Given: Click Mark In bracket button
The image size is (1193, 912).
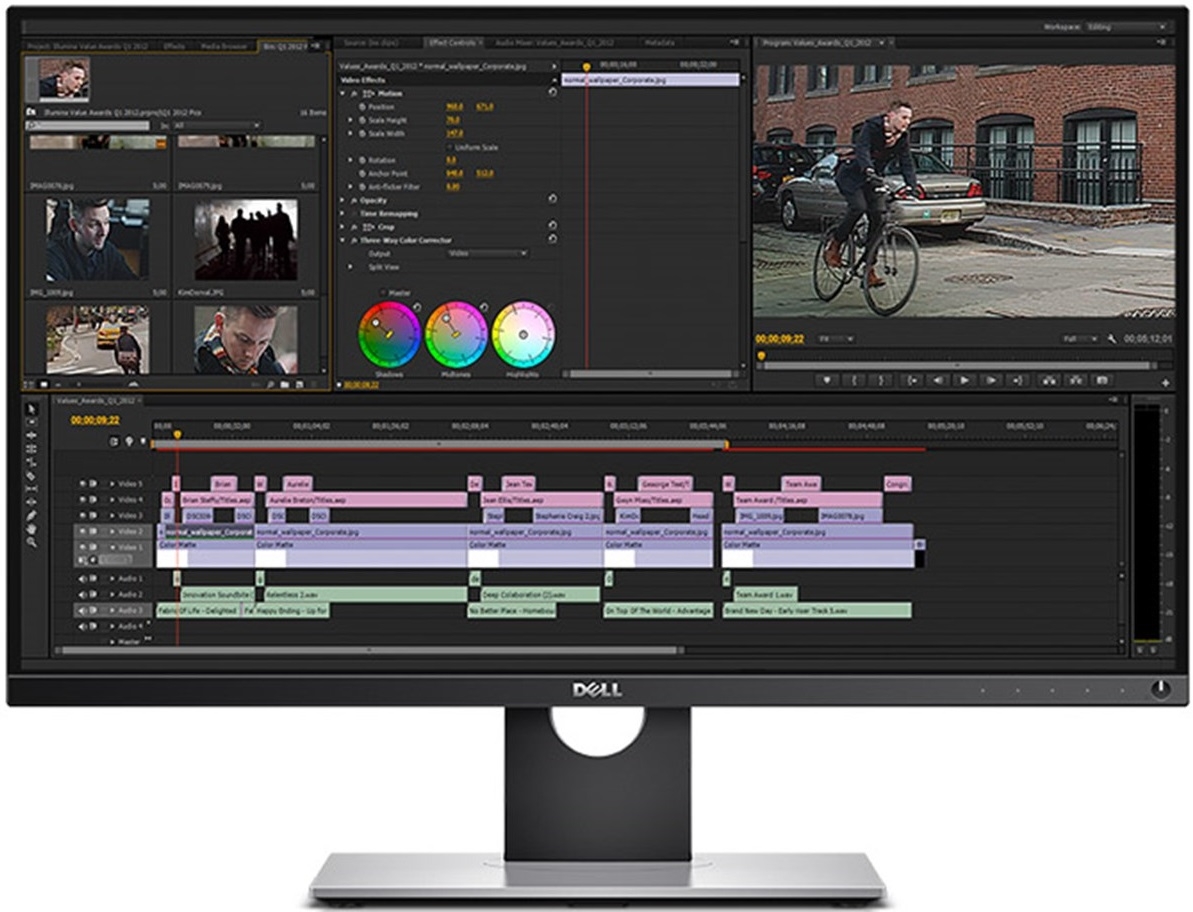Looking at the screenshot, I should [854, 380].
